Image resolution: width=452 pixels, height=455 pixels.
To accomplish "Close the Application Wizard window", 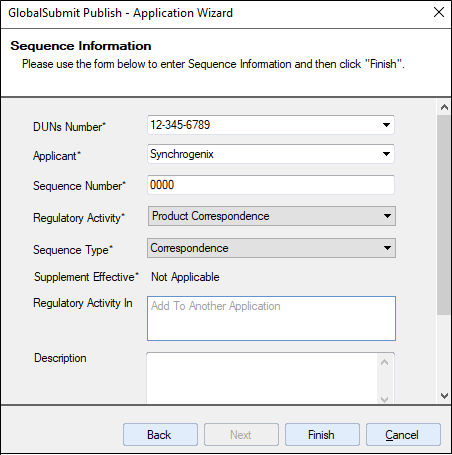I will click(439, 12).
